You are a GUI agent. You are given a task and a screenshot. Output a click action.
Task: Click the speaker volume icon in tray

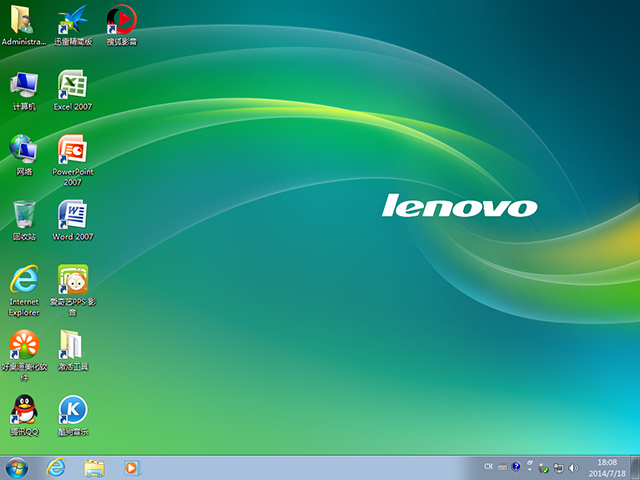(573, 467)
